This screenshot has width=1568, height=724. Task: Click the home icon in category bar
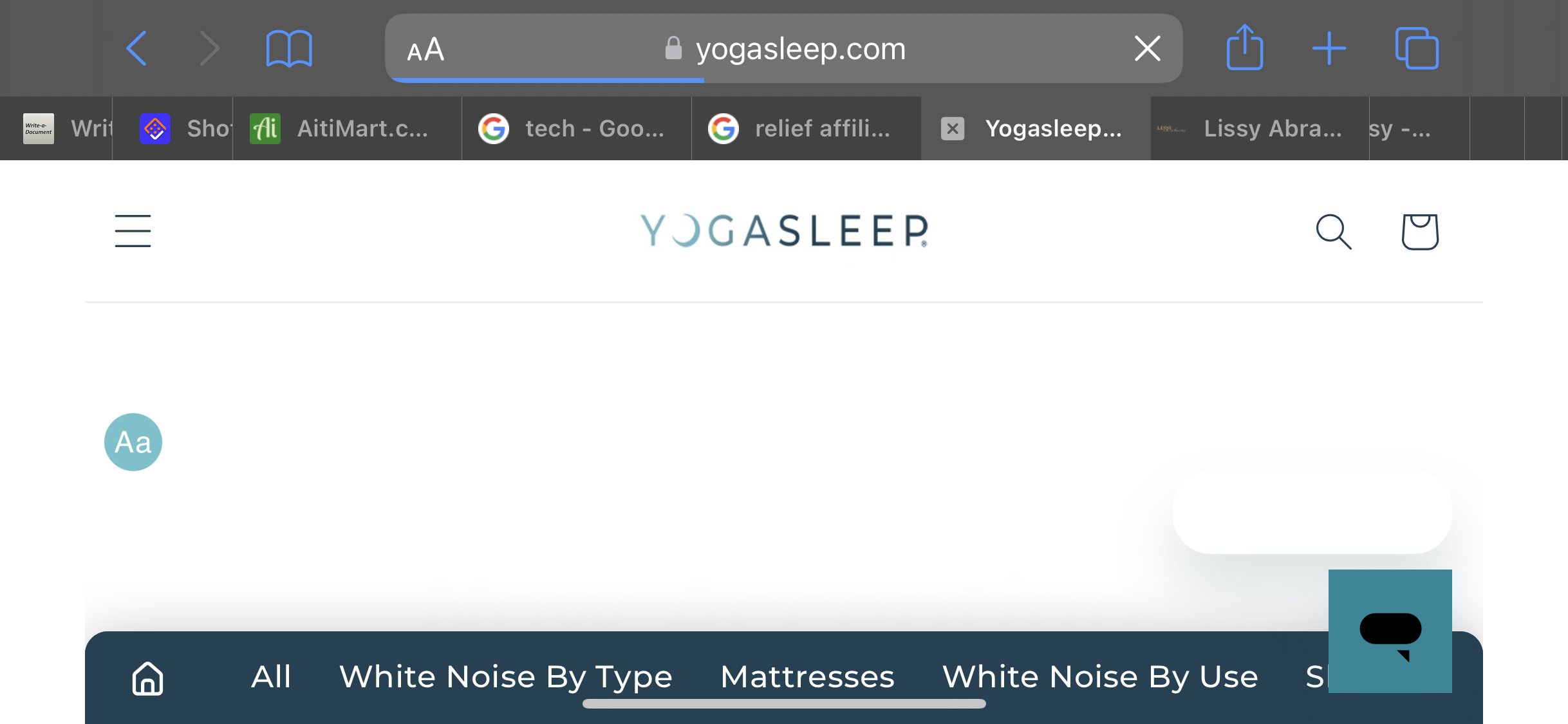pyautogui.click(x=148, y=678)
